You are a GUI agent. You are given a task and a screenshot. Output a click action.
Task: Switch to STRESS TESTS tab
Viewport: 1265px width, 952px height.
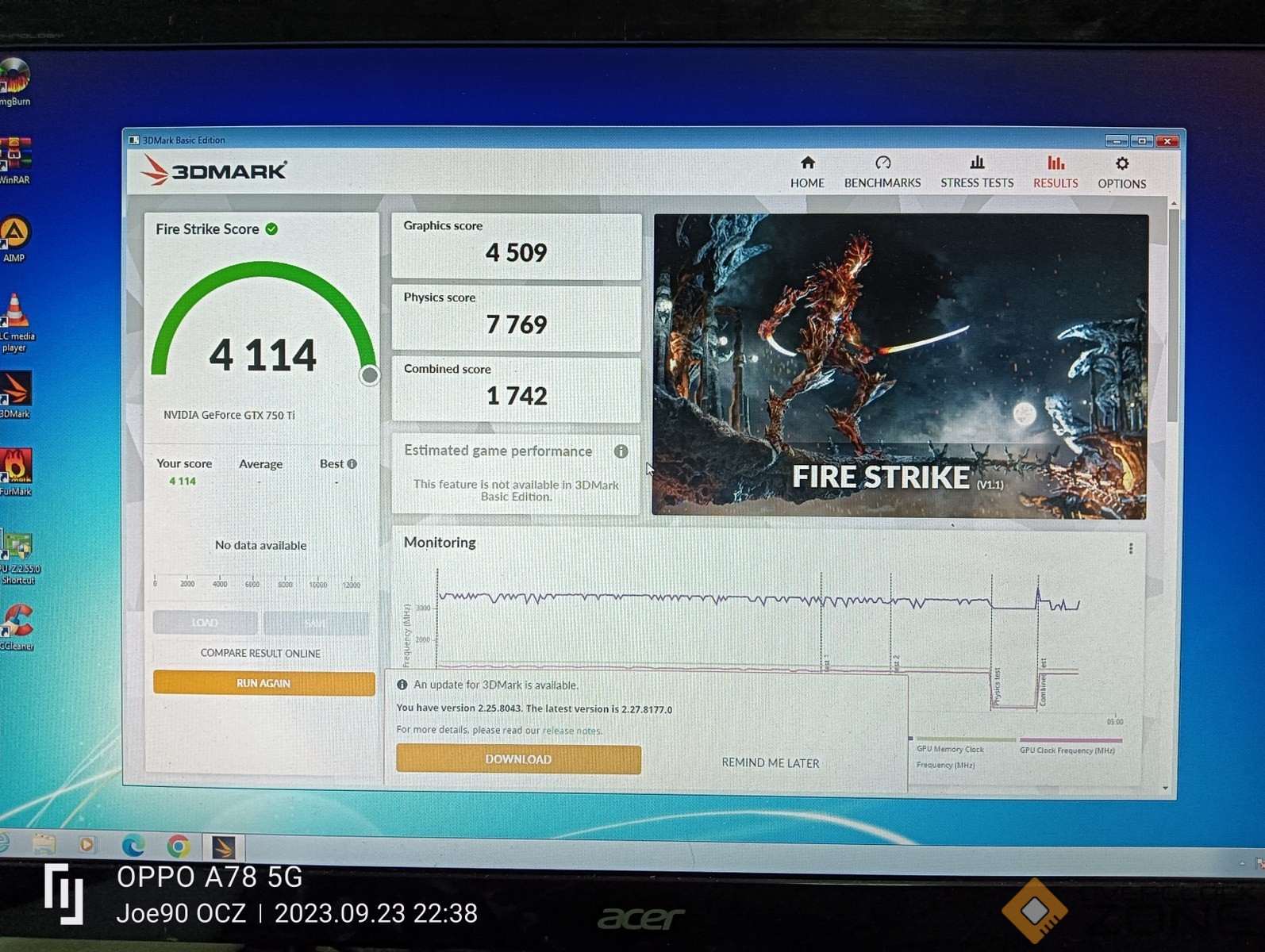point(977,172)
